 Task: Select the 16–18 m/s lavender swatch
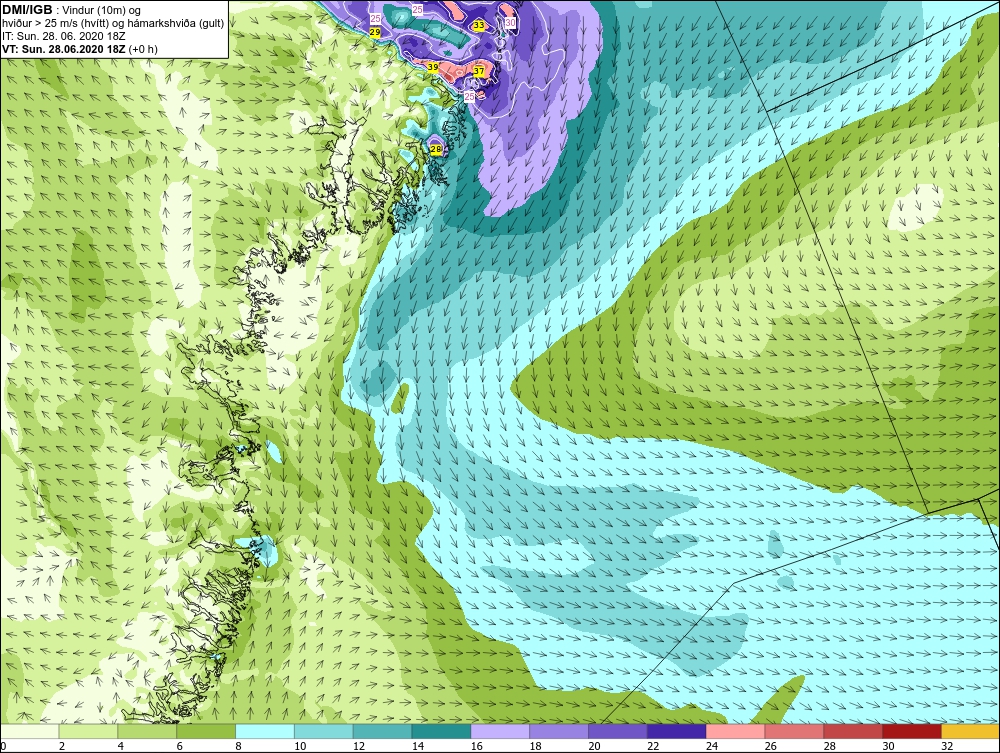coord(500,731)
